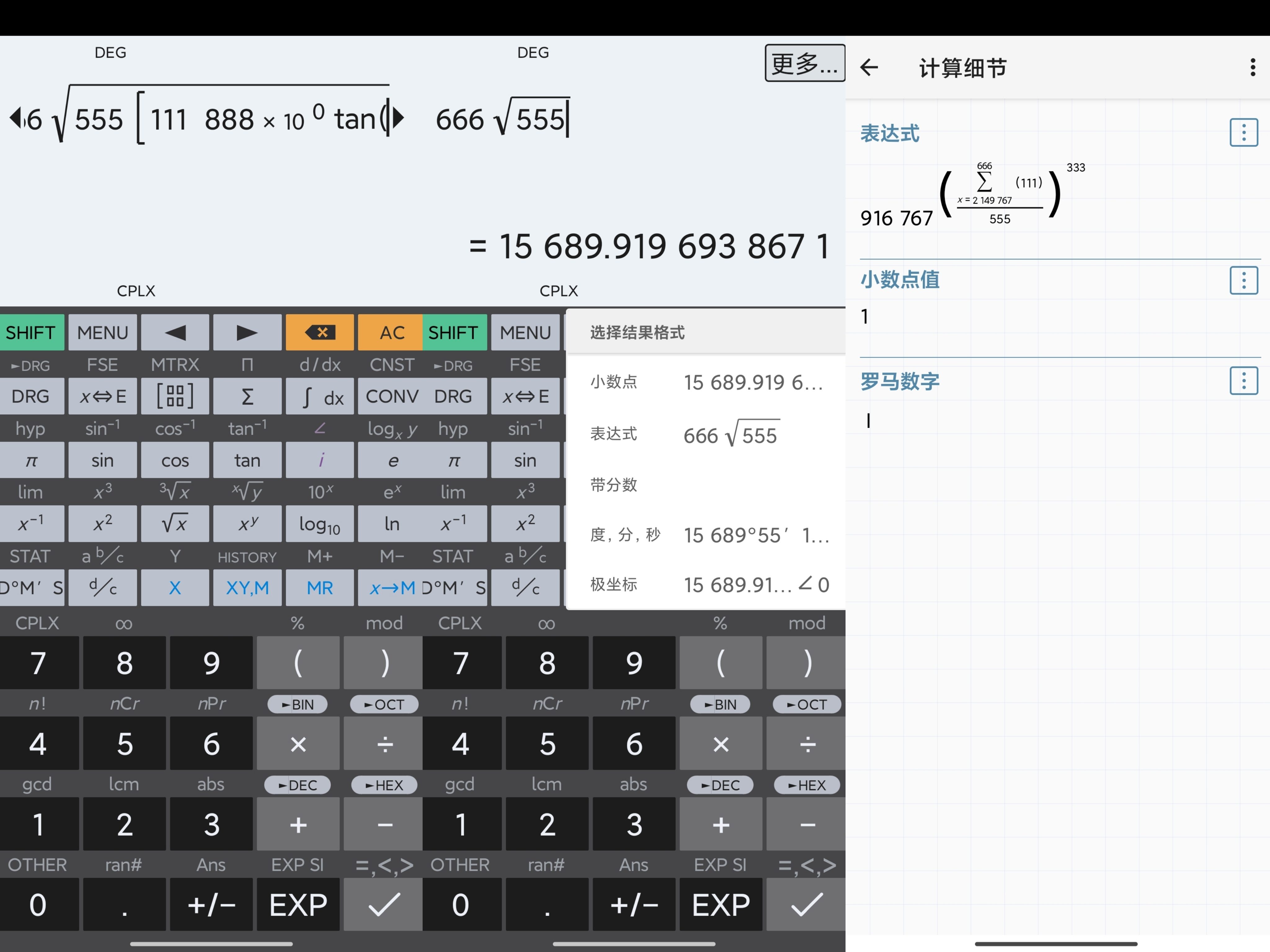Tap the ∫dx integral key
The width and height of the screenshot is (1270, 952).
tap(320, 396)
